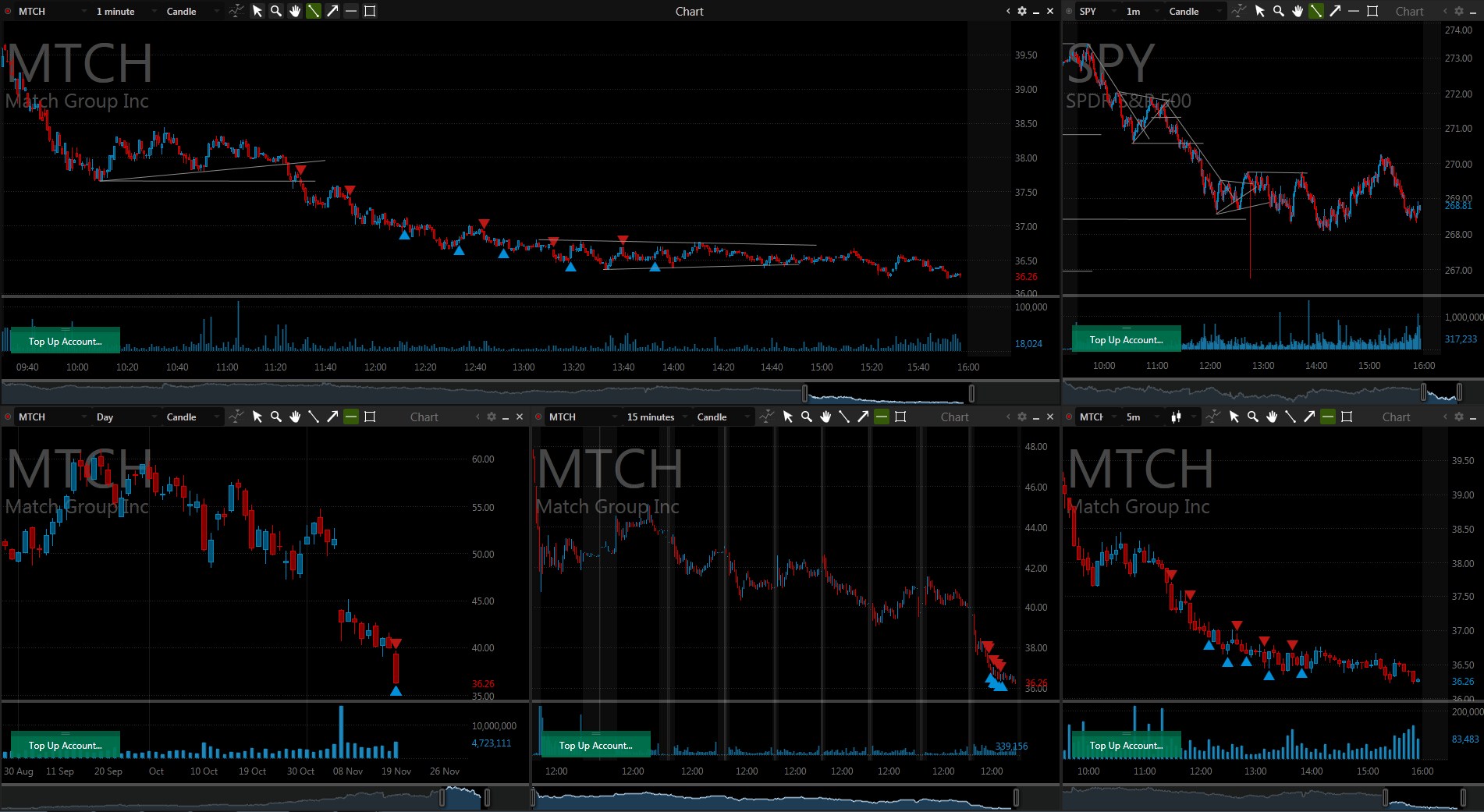Toggle horizontal line tool in MTCH Day chart
This screenshot has height=812, width=1484.
click(x=351, y=417)
